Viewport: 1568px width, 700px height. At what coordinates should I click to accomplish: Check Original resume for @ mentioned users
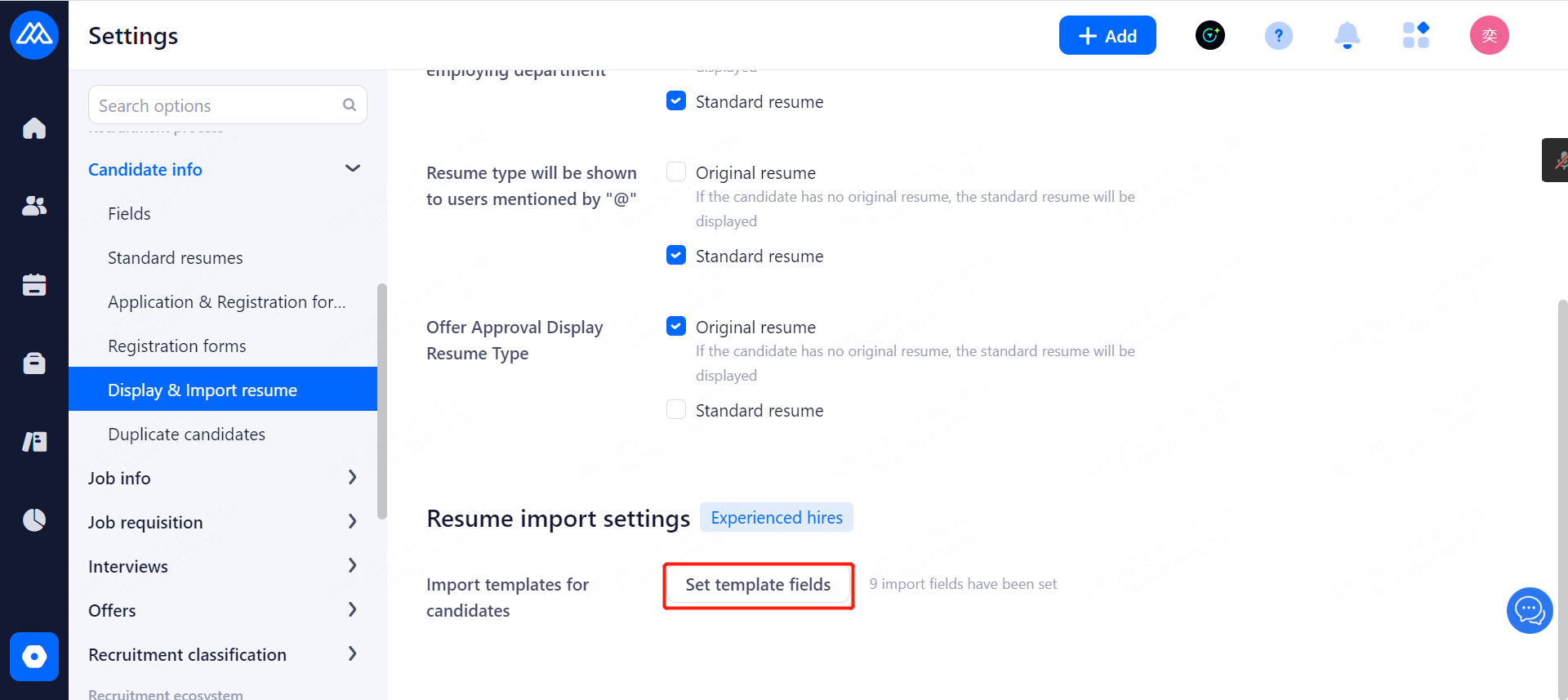tap(676, 172)
